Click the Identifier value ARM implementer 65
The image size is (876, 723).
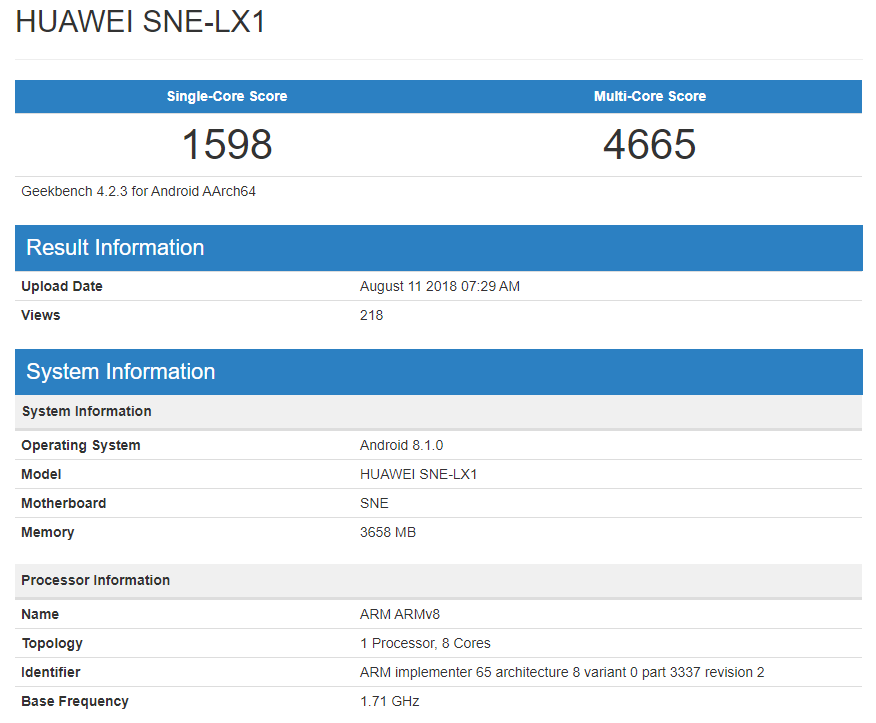tap(562, 673)
